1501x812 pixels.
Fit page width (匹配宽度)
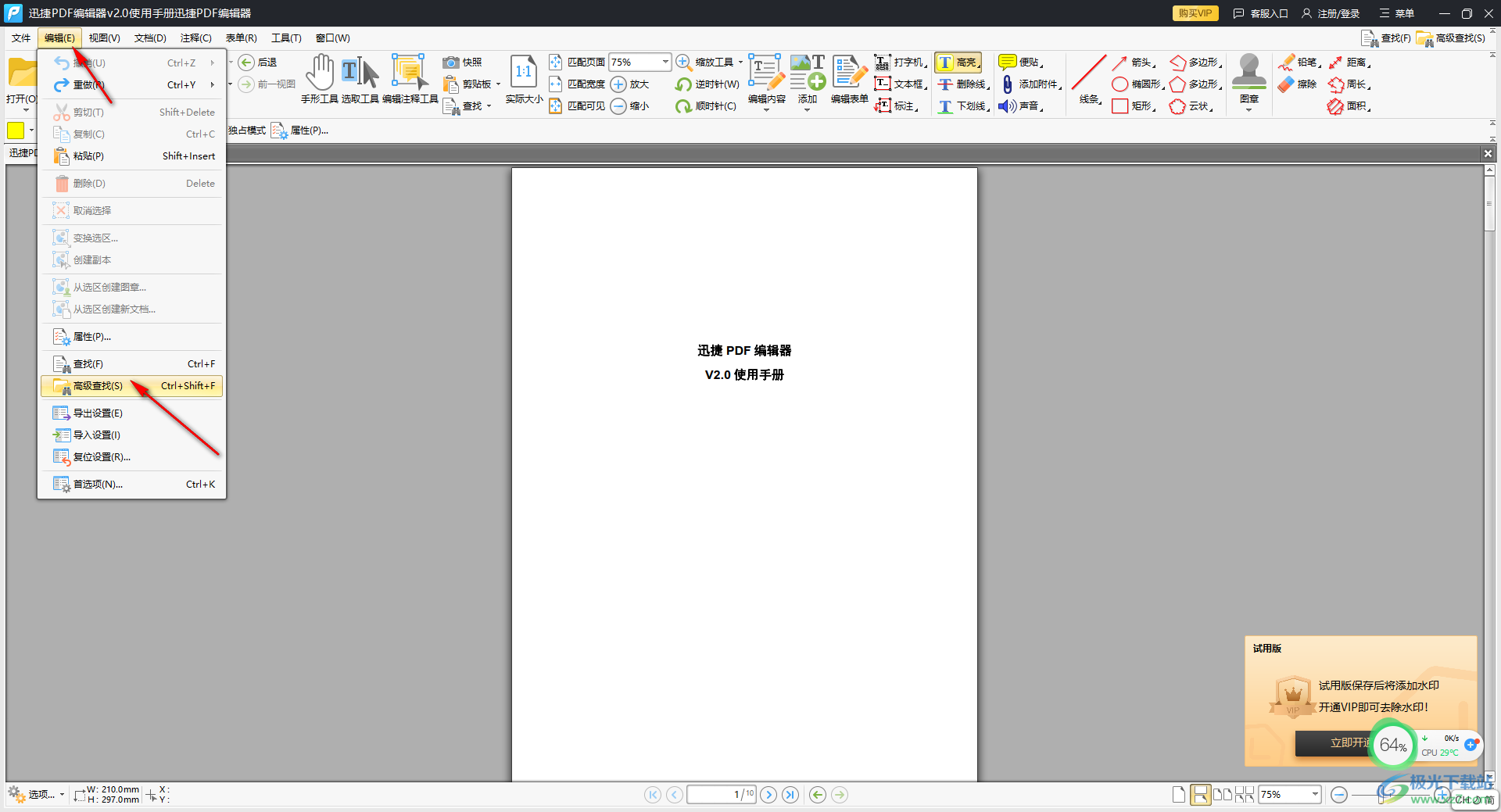[x=577, y=84]
